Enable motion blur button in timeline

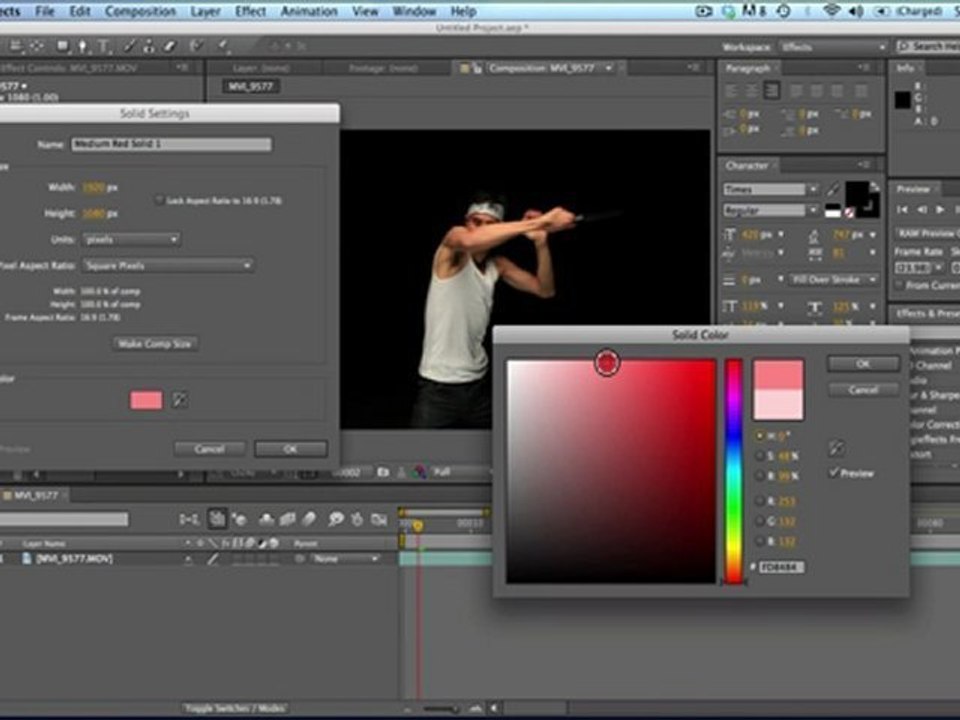[x=309, y=520]
